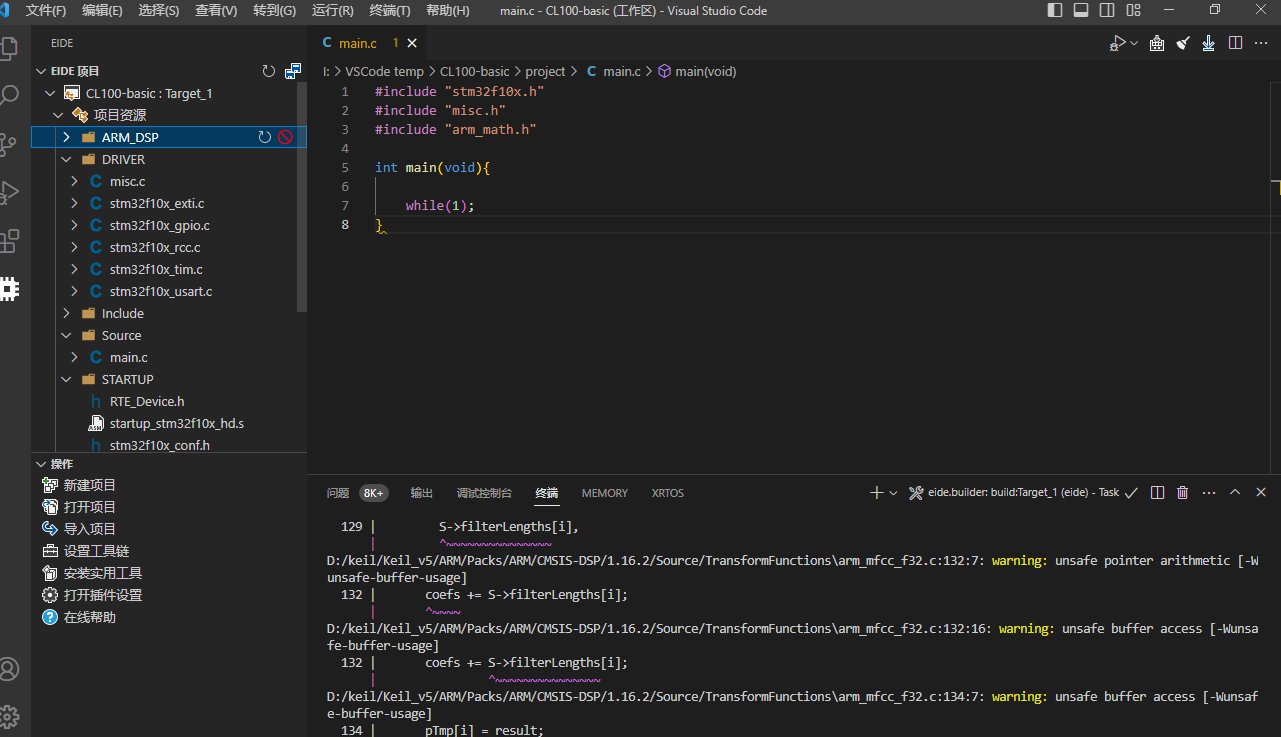The height and width of the screenshot is (737, 1281).
Task: Collapse the Source folder
Action: [66, 335]
